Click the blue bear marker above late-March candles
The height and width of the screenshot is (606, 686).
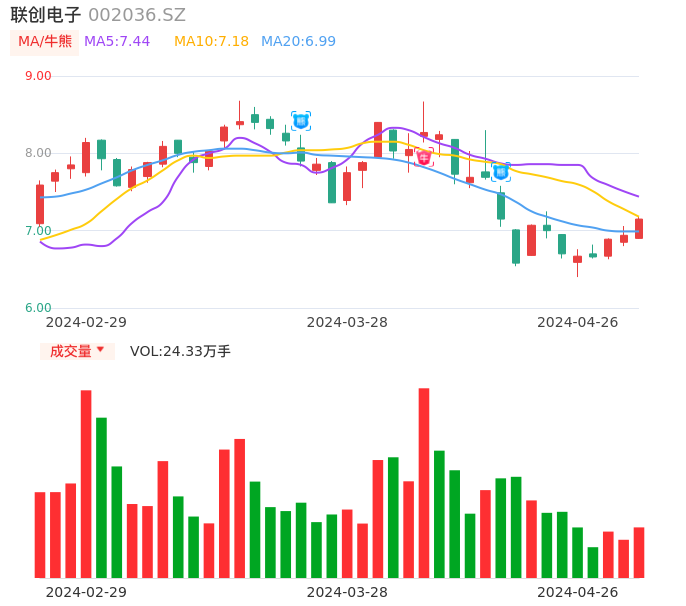click(x=301, y=121)
